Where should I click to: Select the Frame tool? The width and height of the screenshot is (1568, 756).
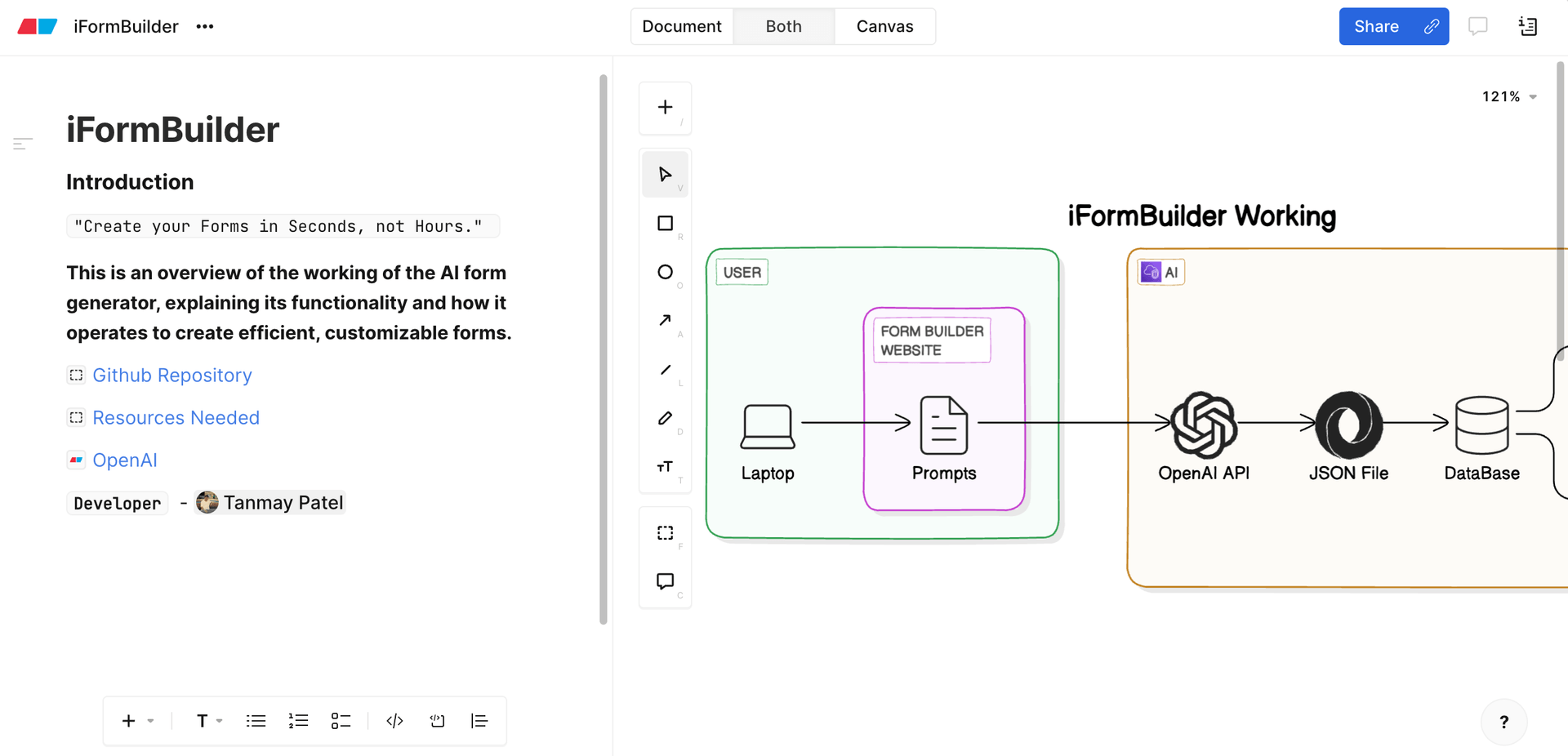(665, 533)
